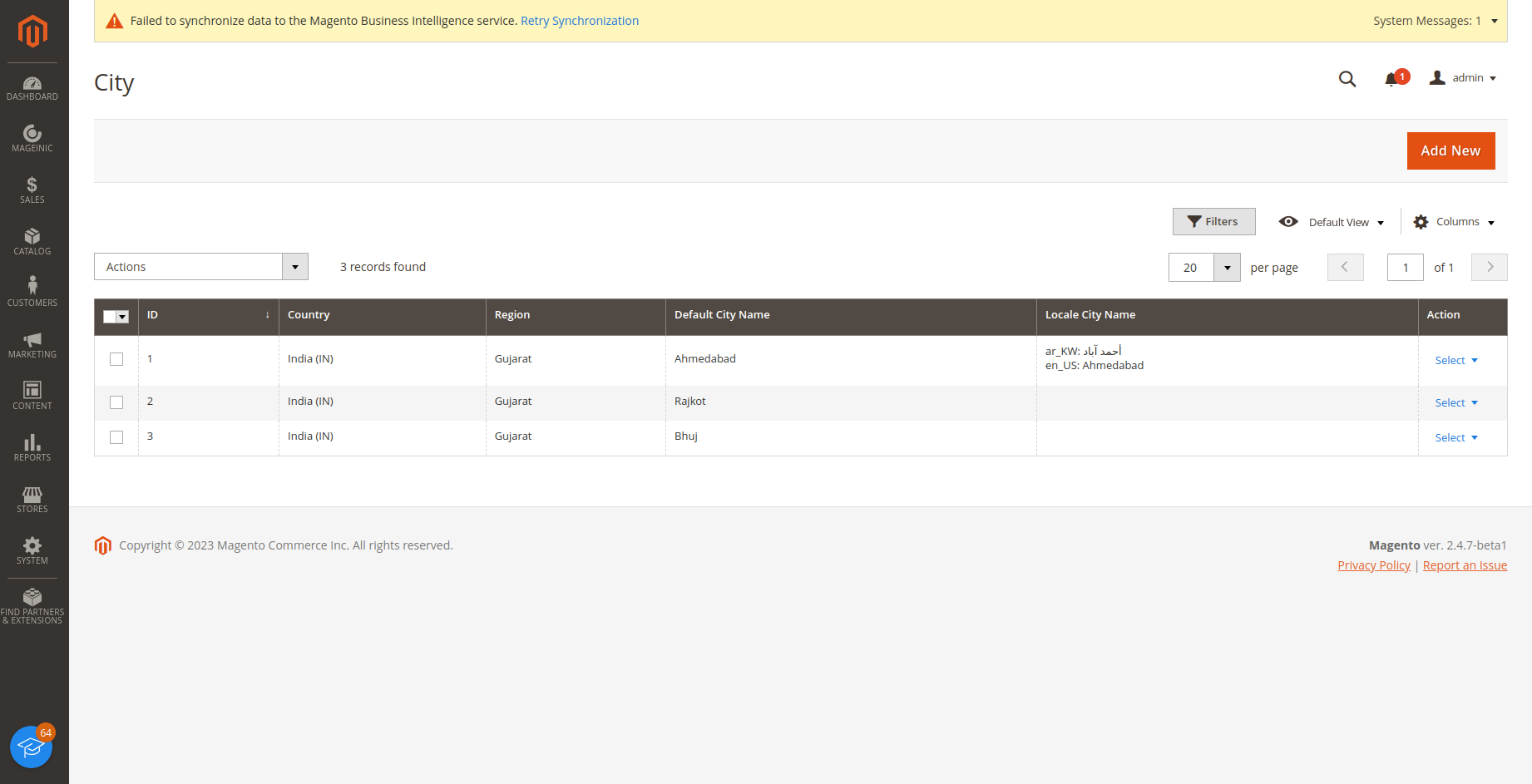Open the Columns dropdown
The width and height of the screenshot is (1532, 784).
click(x=1454, y=222)
